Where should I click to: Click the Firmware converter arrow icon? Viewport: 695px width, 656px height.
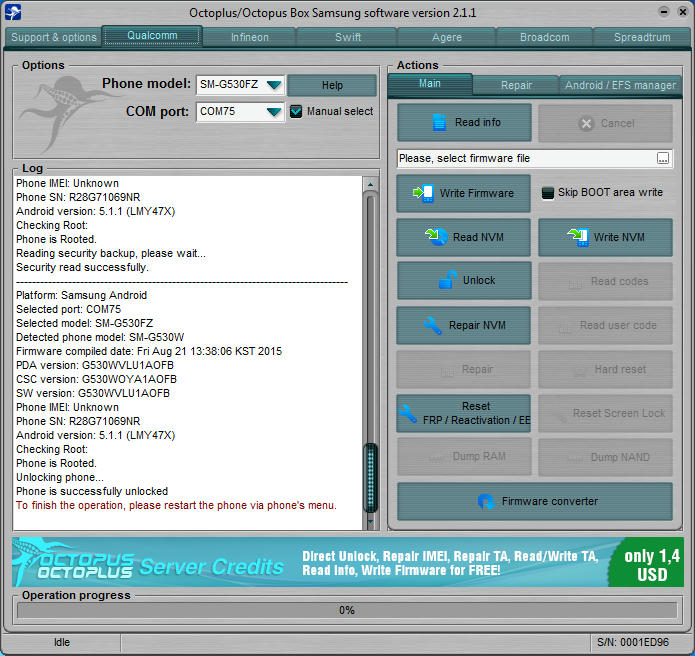[x=486, y=501]
